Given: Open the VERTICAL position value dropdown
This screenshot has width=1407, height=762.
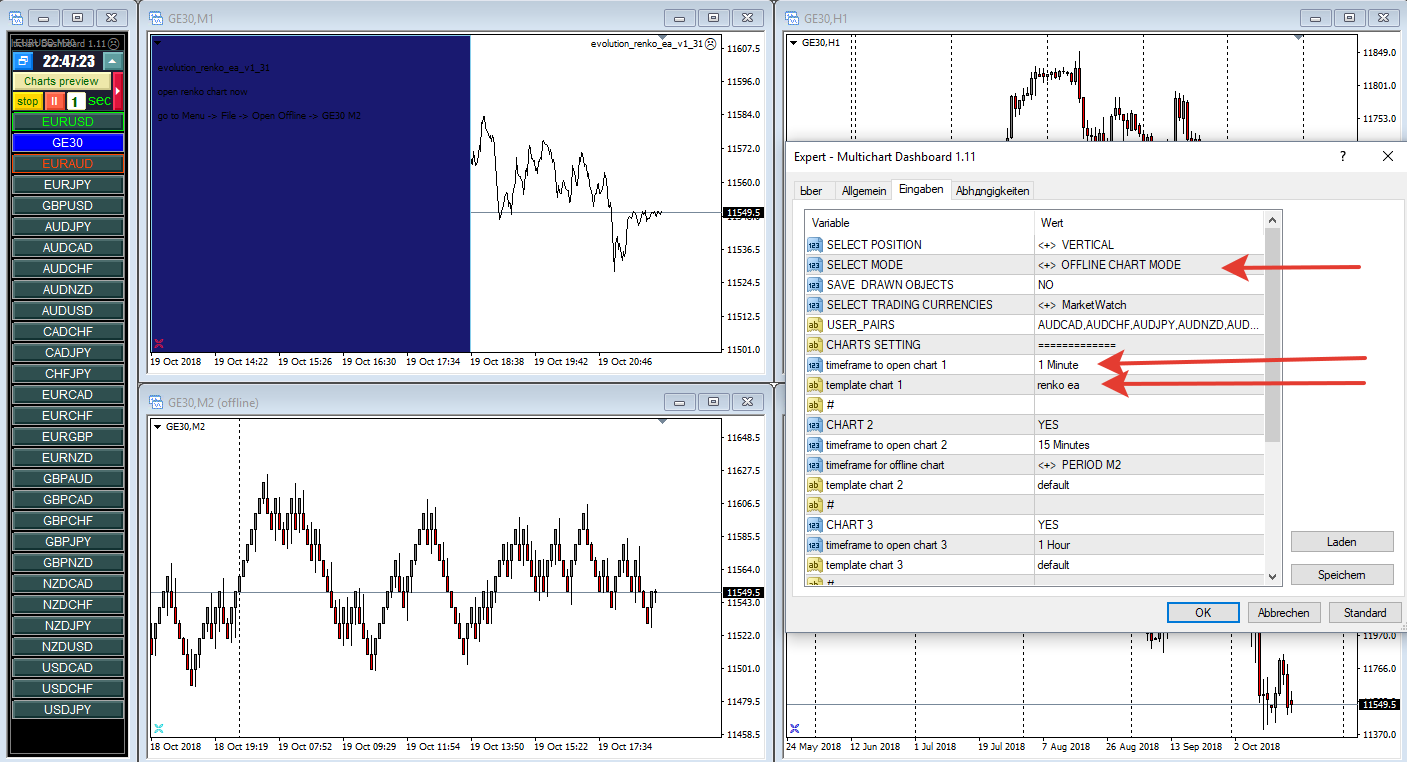Looking at the screenshot, I should click(x=1148, y=245).
